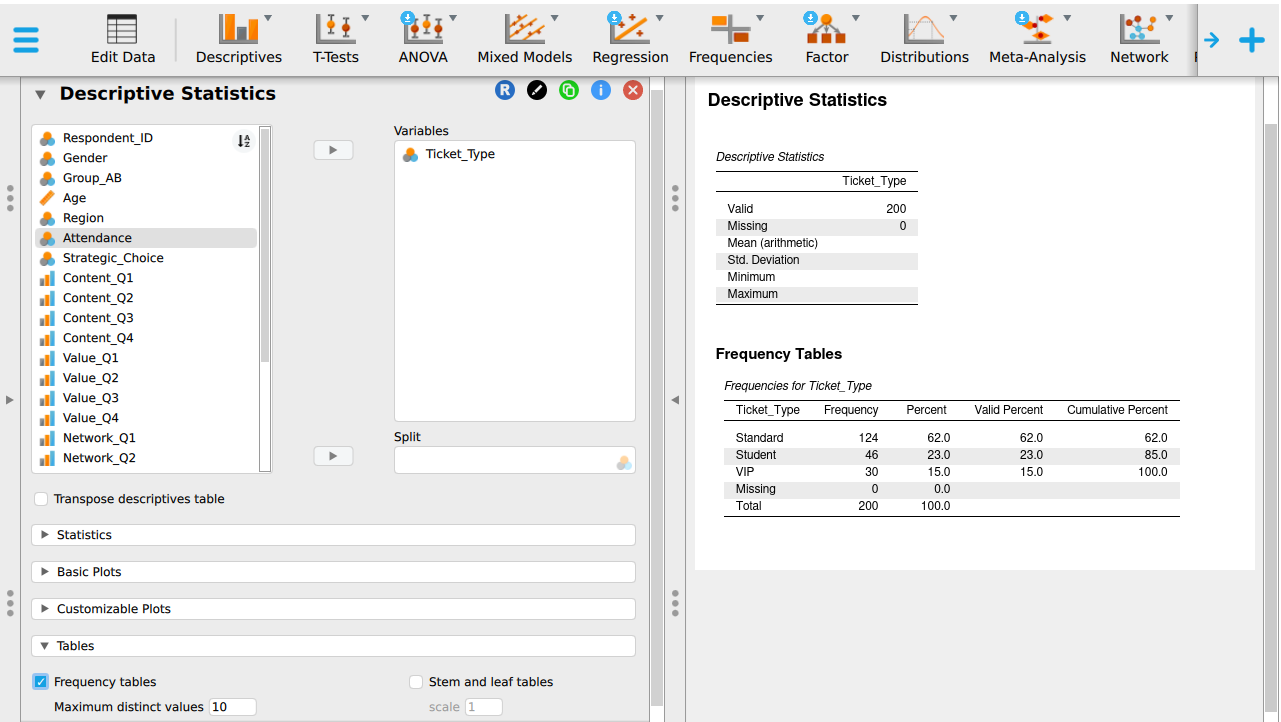Viewport: 1281px width, 722px height.
Task: Click the arrow button beside the Variables box
Action: tap(333, 150)
